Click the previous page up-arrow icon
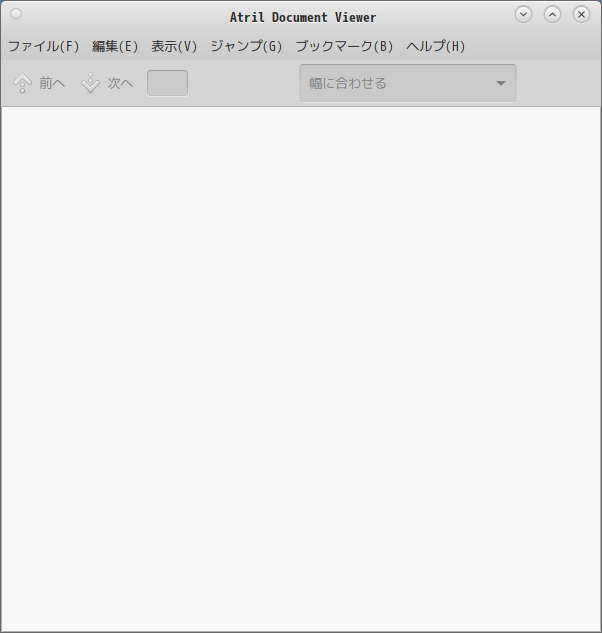The image size is (602, 633). click(x=23, y=83)
